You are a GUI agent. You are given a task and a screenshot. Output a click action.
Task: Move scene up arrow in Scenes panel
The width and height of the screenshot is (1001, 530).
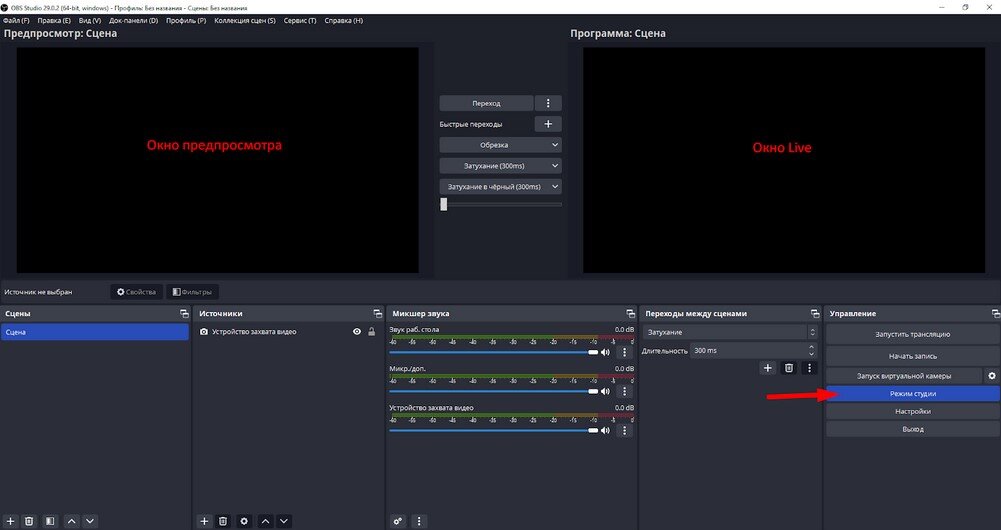tap(72, 521)
